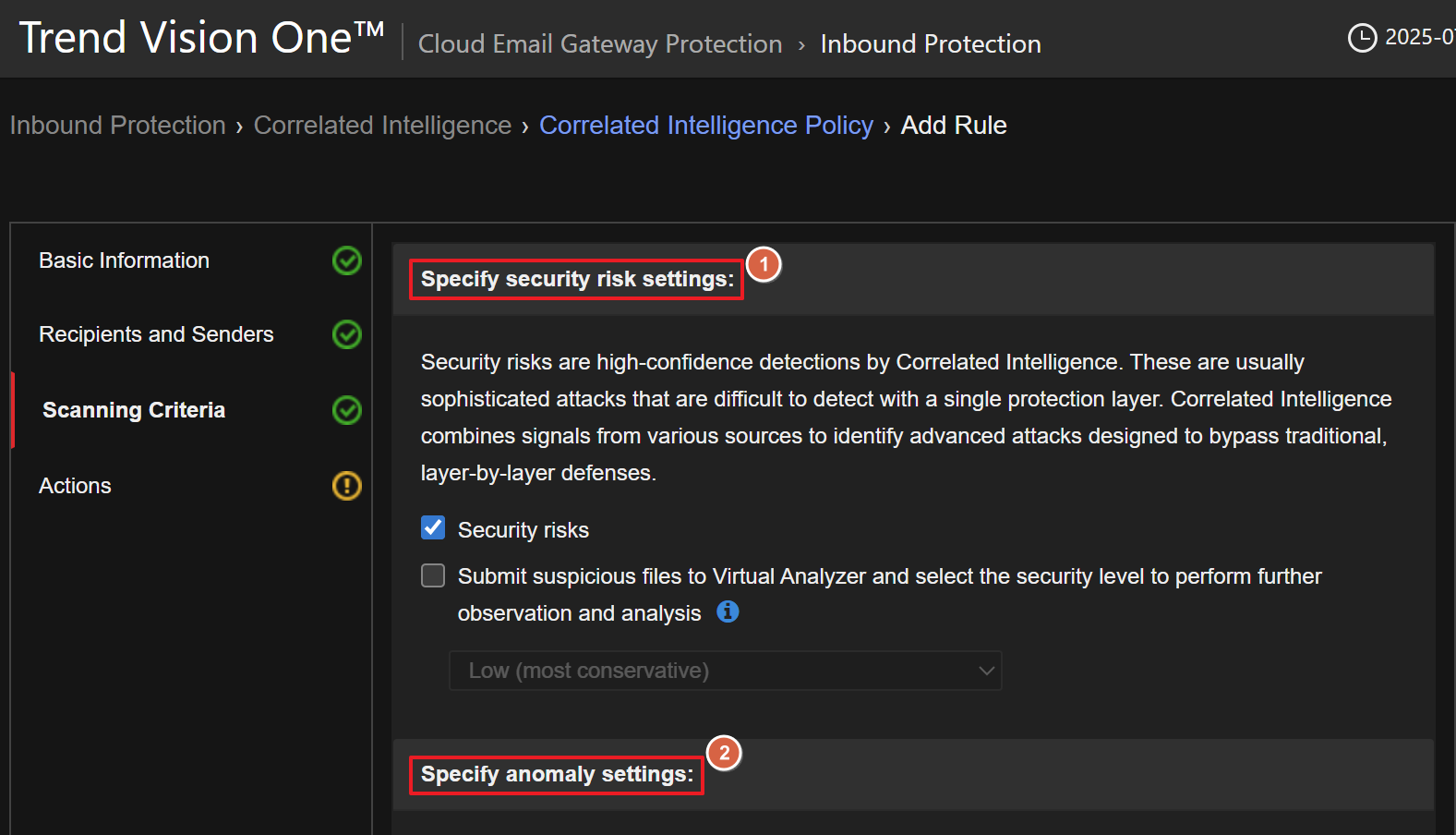1456x835 pixels.
Task: Click the security level dropdown arrow
Action: pyautogui.click(x=986, y=671)
